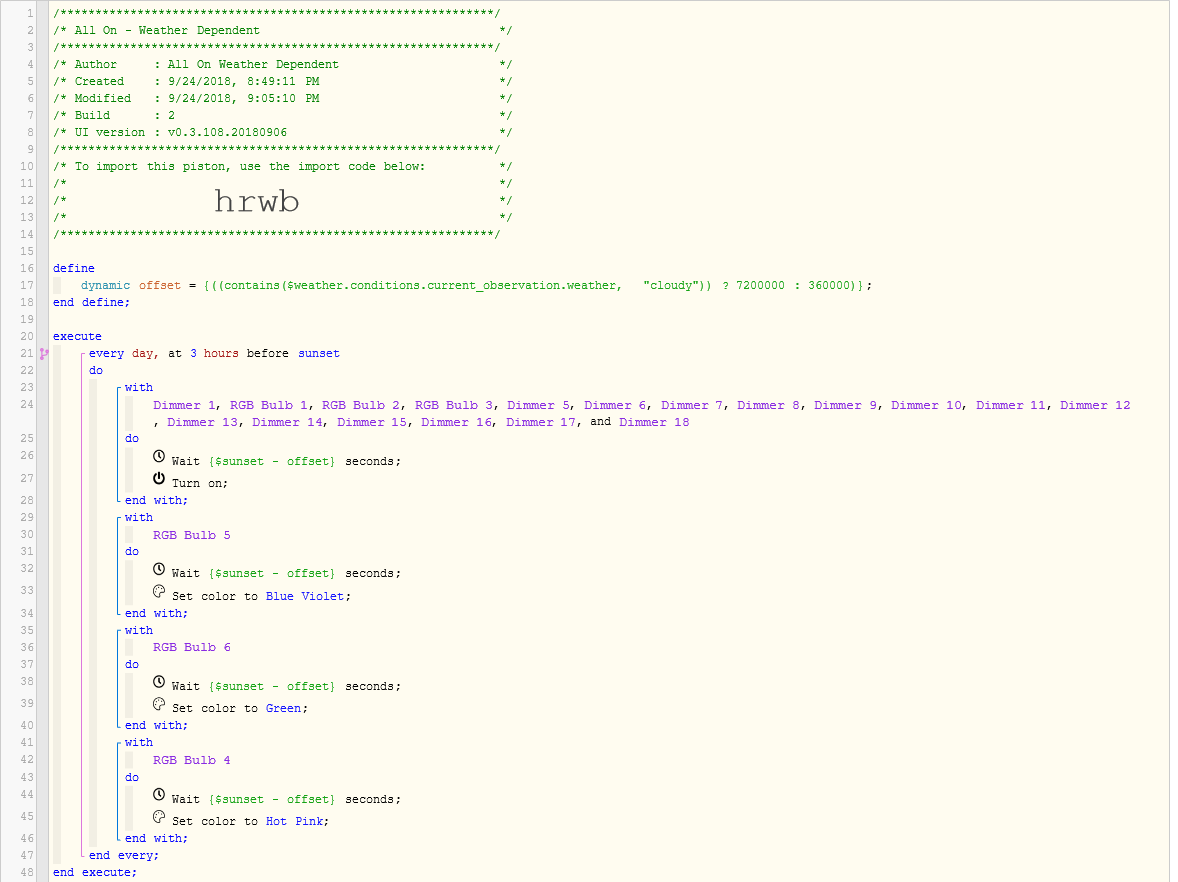Select device Dimmer 12

(1095, 405)
